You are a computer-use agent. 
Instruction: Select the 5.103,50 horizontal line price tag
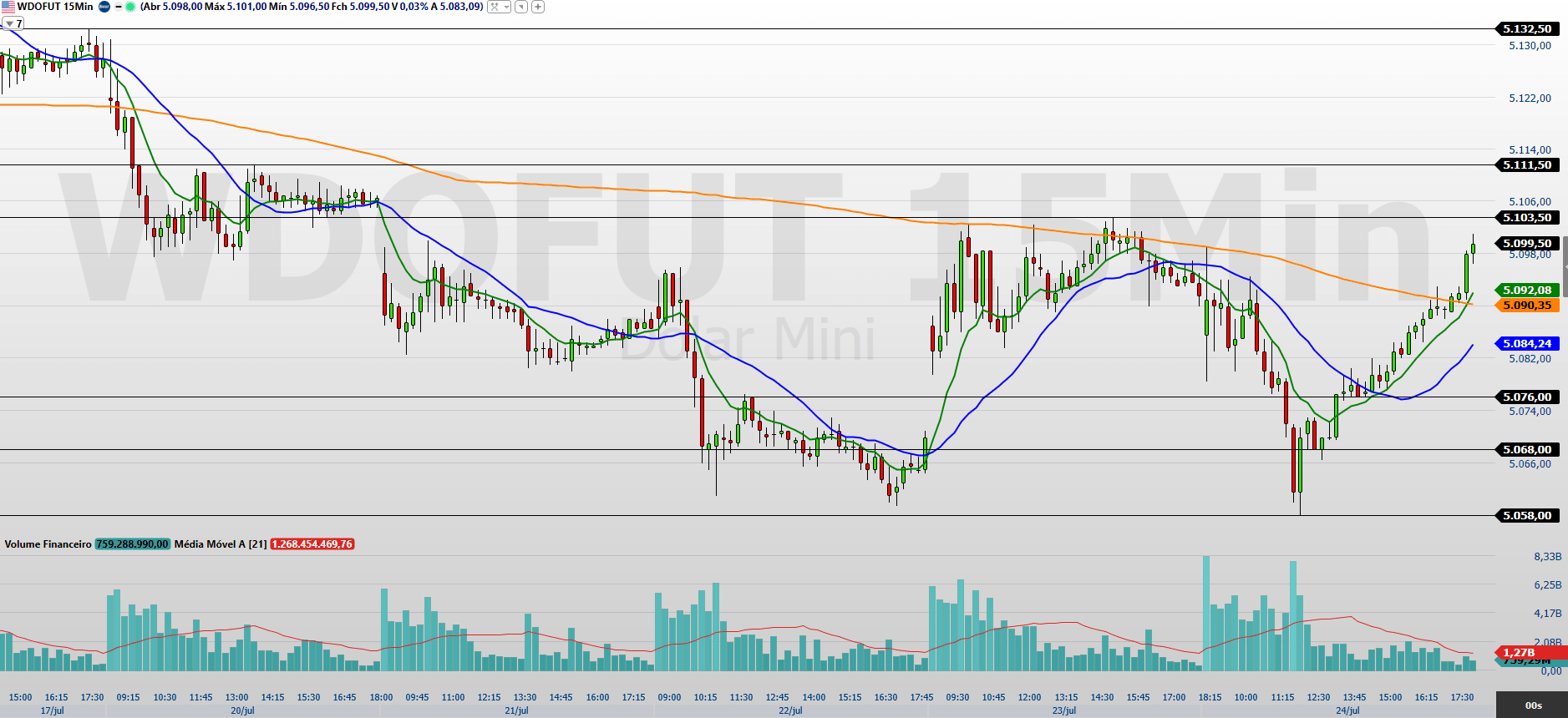click(x=1526, y=217)
